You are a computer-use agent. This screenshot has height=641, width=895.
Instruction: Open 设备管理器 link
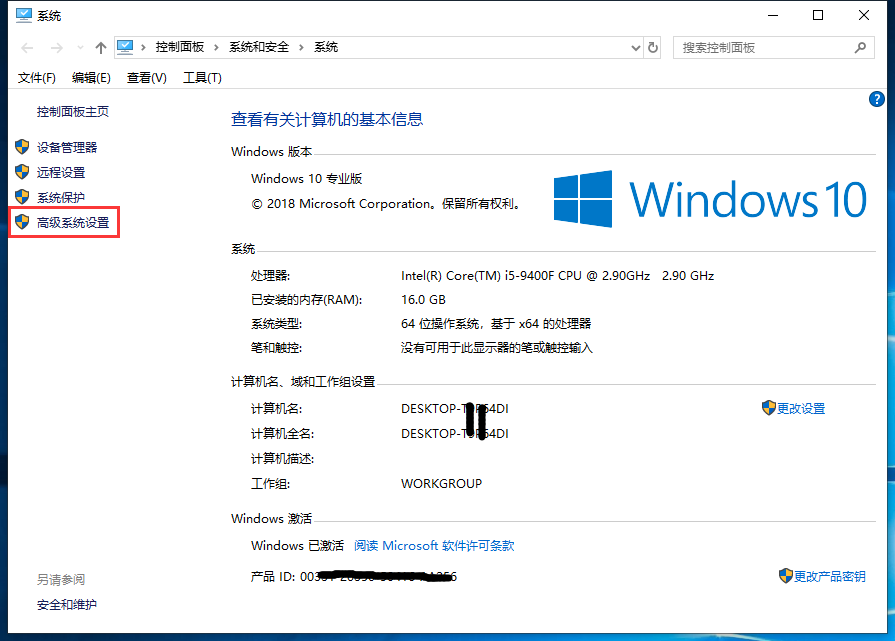click(x=67, y=147)
